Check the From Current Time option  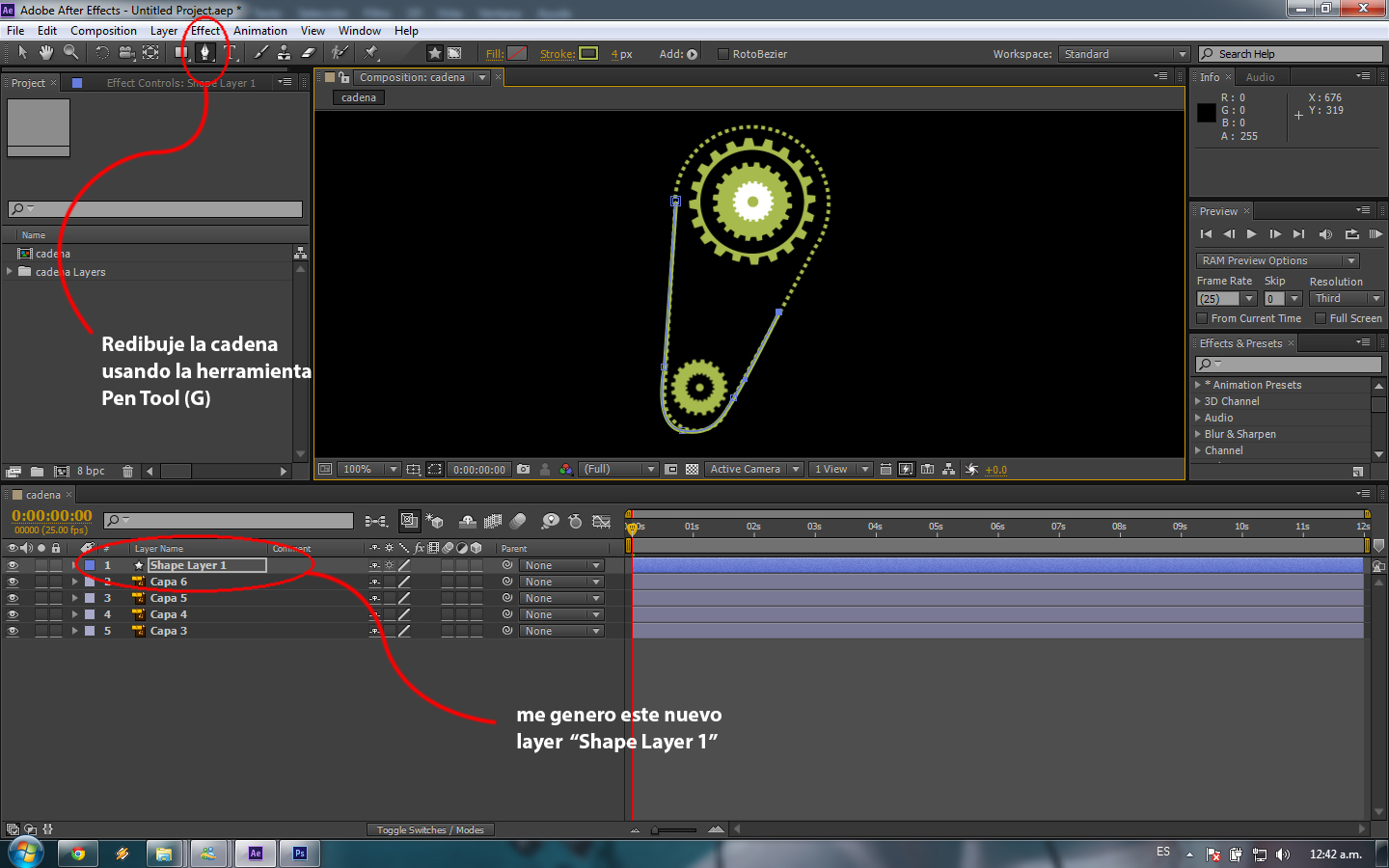[1202, 318]
